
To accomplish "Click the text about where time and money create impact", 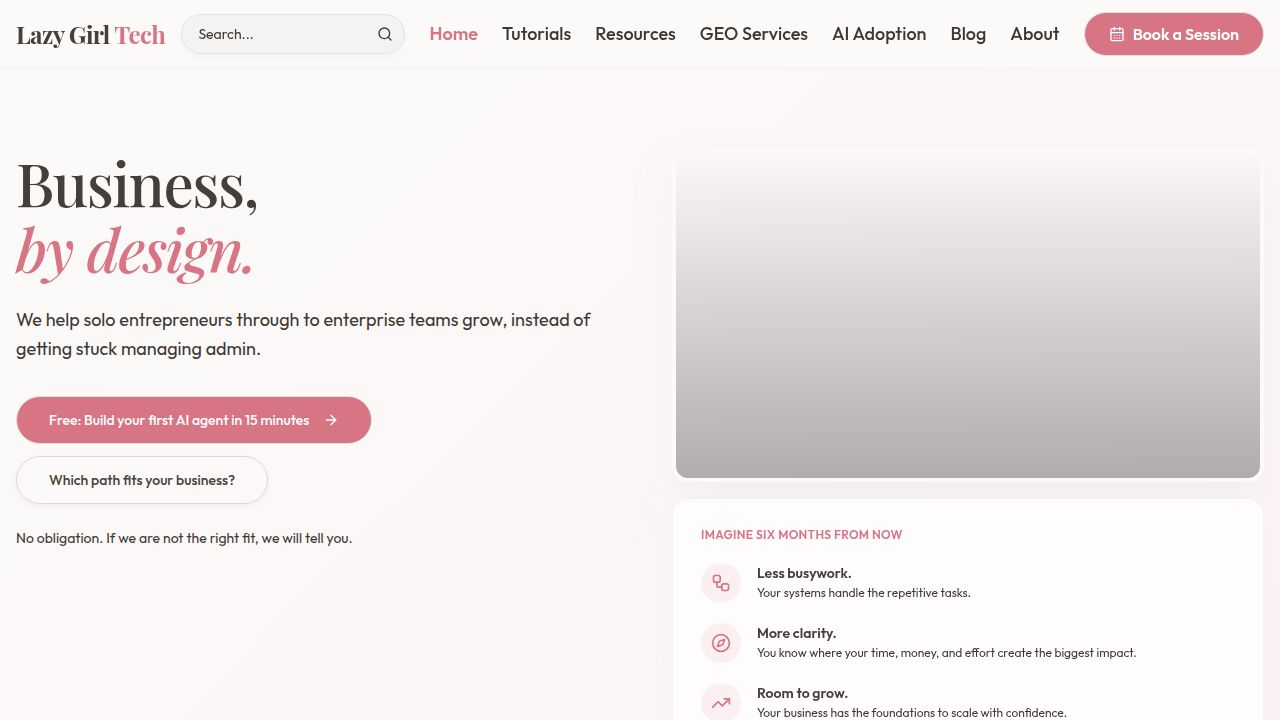I will tap(947, 653).
